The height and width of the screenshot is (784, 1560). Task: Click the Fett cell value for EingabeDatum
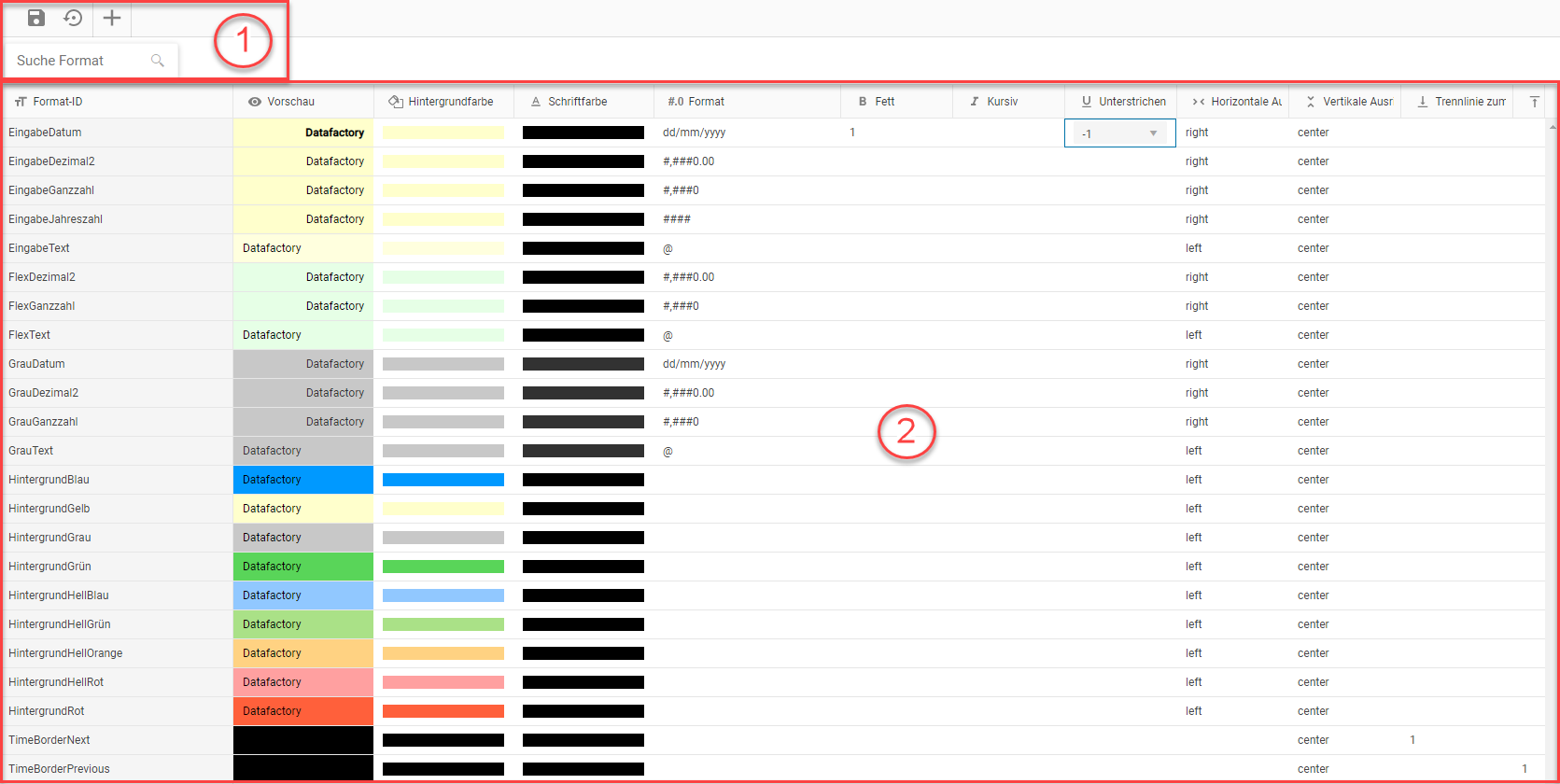(852, 133)
